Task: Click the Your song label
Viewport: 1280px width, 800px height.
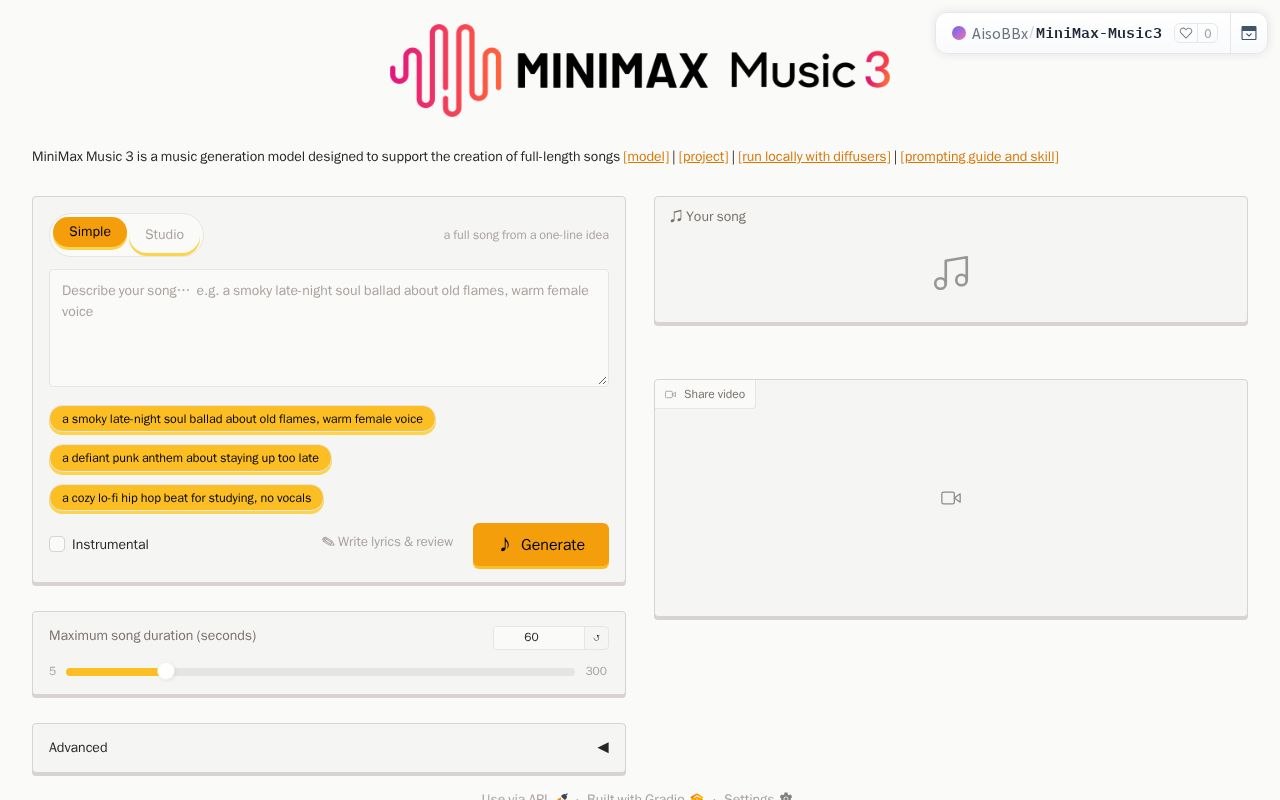Action: [x=708, y=216]
